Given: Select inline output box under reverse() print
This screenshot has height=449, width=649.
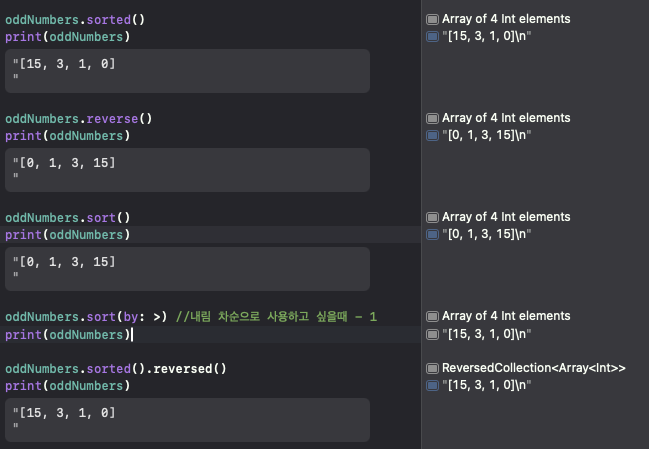Looking at the screenshot, I should pos(187,170).
